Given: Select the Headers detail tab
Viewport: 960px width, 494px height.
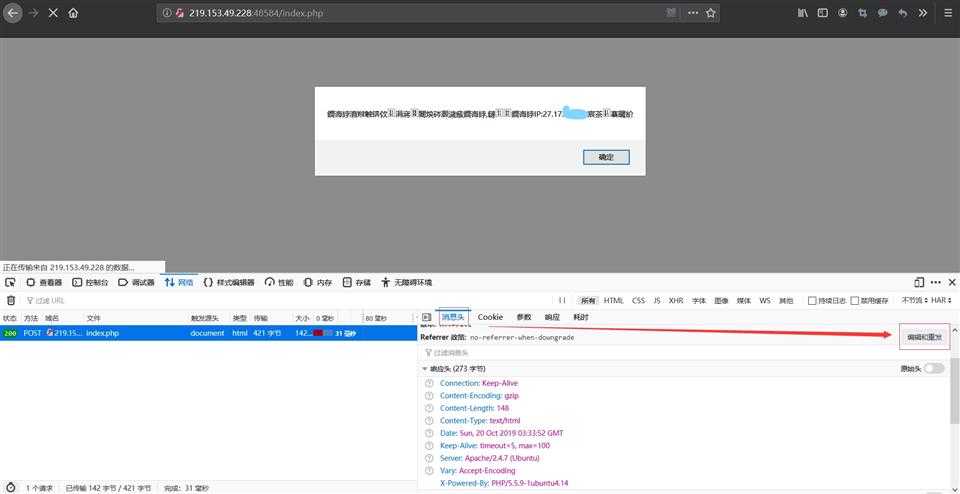Looking at the screenshot, I should click(x=454, y=317).
